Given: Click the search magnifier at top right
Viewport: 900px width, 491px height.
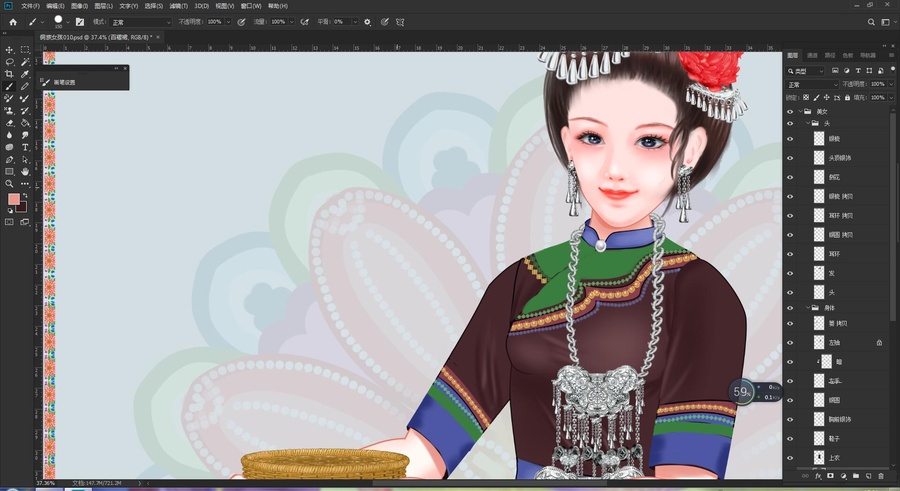Looking at the screenshot, I should (871, 22).
